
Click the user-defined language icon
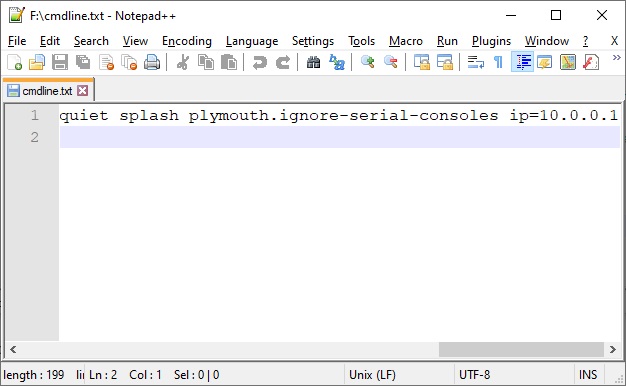pos(545,62)
